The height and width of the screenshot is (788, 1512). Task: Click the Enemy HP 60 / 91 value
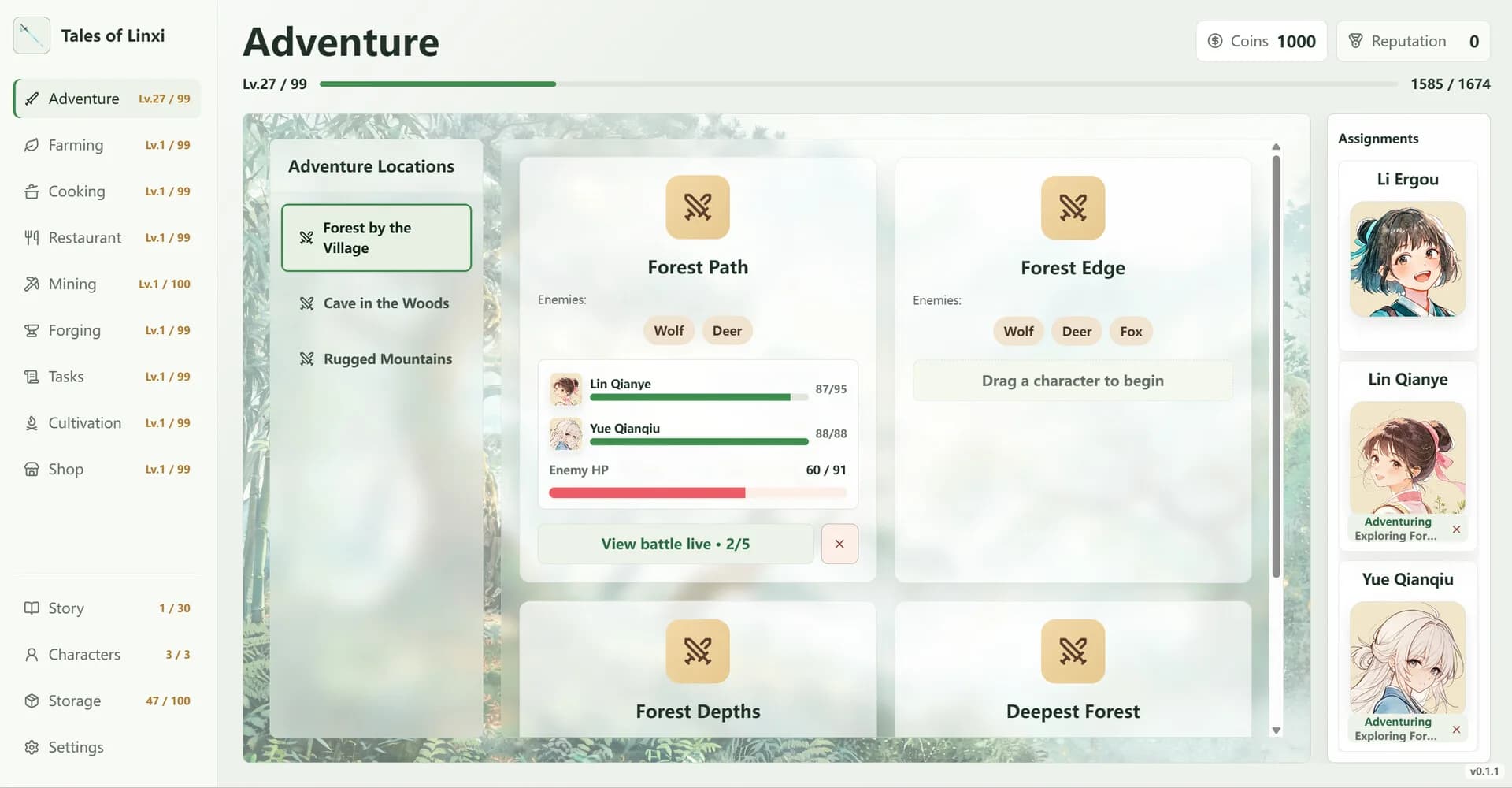pos(826,470)
